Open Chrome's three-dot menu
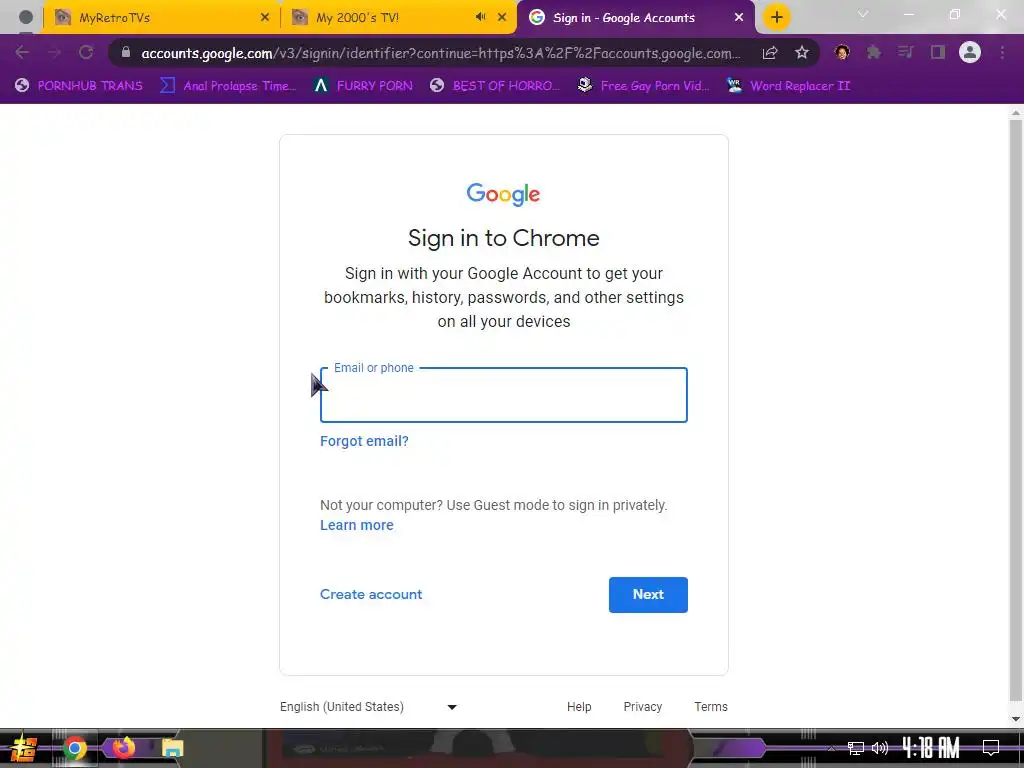 click(1002, 52)
